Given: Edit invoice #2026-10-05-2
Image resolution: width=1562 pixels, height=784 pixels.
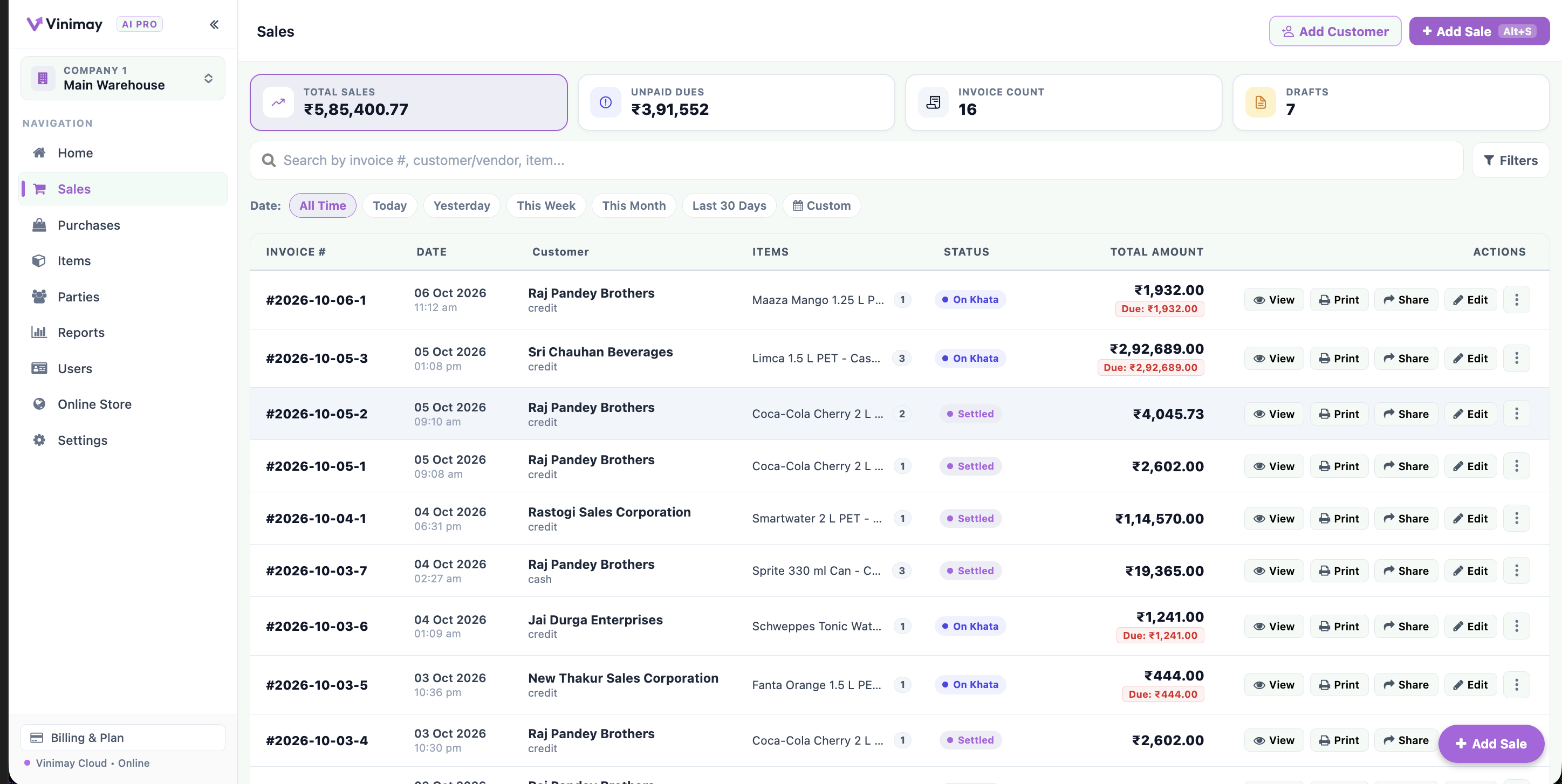Looking at the screenshot, I should [1470, 414].
